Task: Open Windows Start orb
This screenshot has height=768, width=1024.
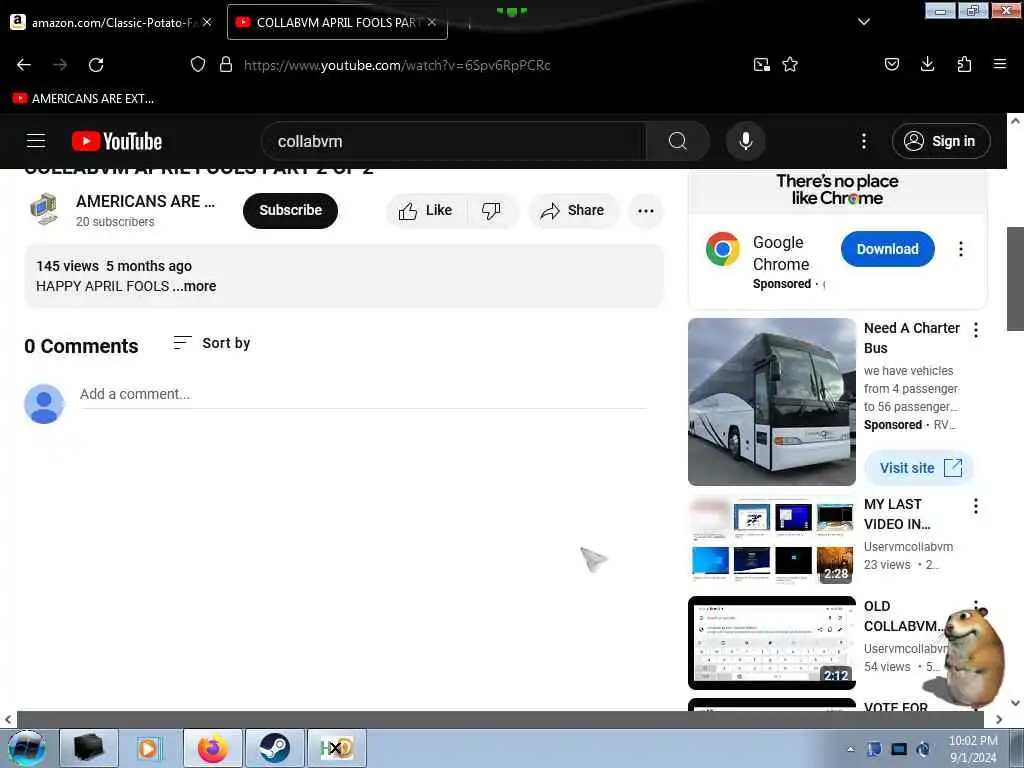Action: [x=27, y=748]
